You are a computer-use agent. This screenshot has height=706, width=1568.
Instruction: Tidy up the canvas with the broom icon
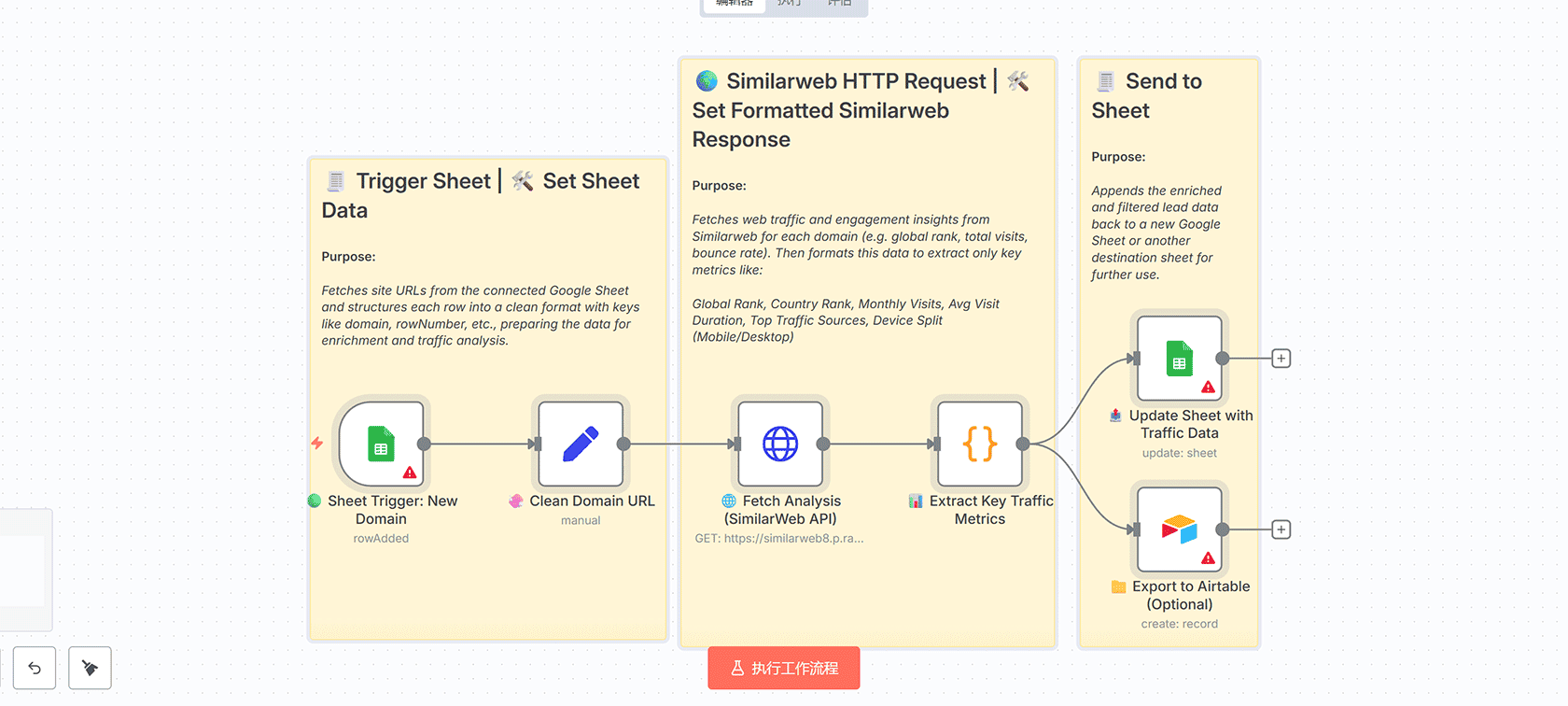(x=90, y=668)
